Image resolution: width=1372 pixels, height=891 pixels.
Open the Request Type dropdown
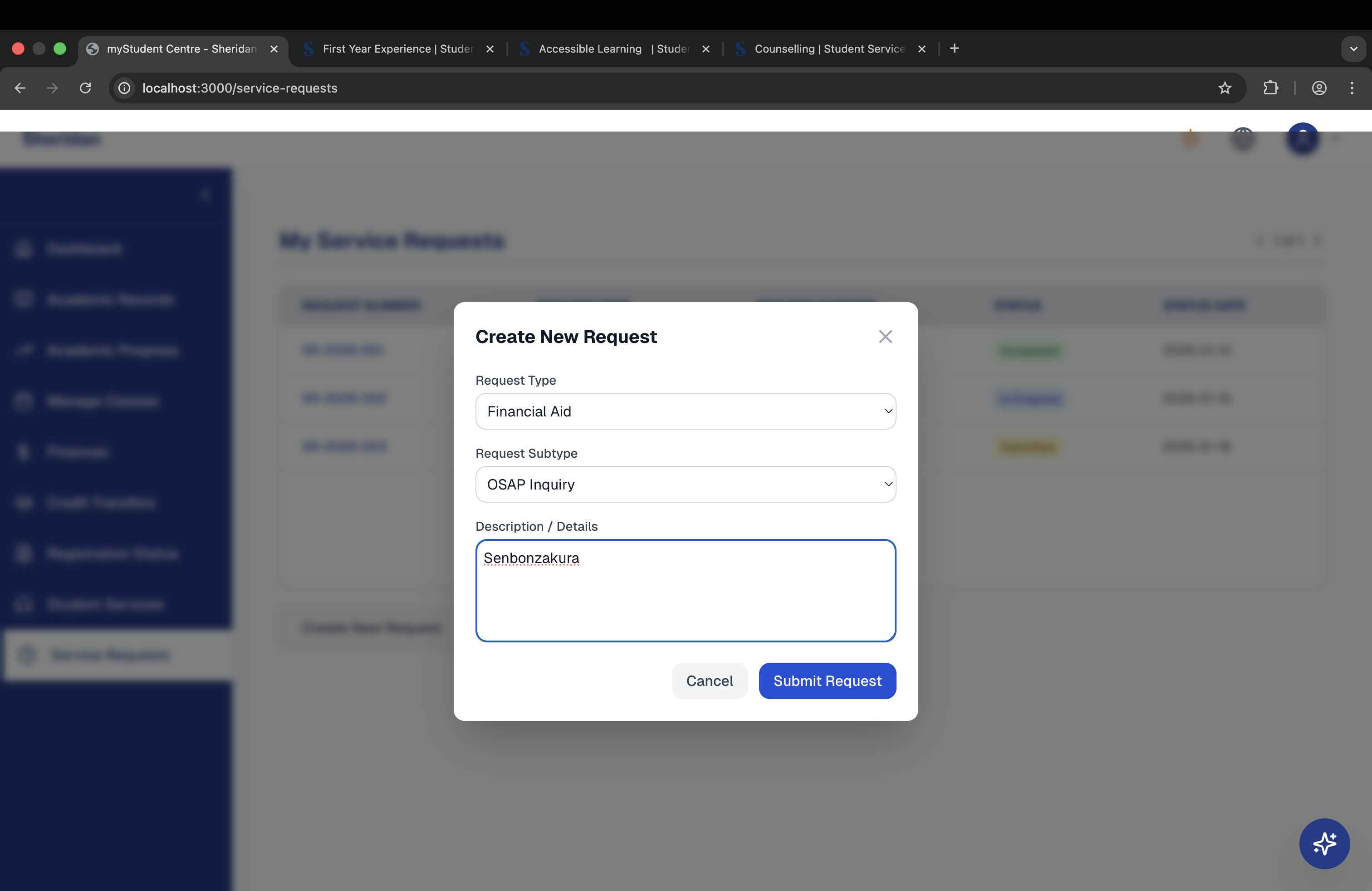coord(685,411)
